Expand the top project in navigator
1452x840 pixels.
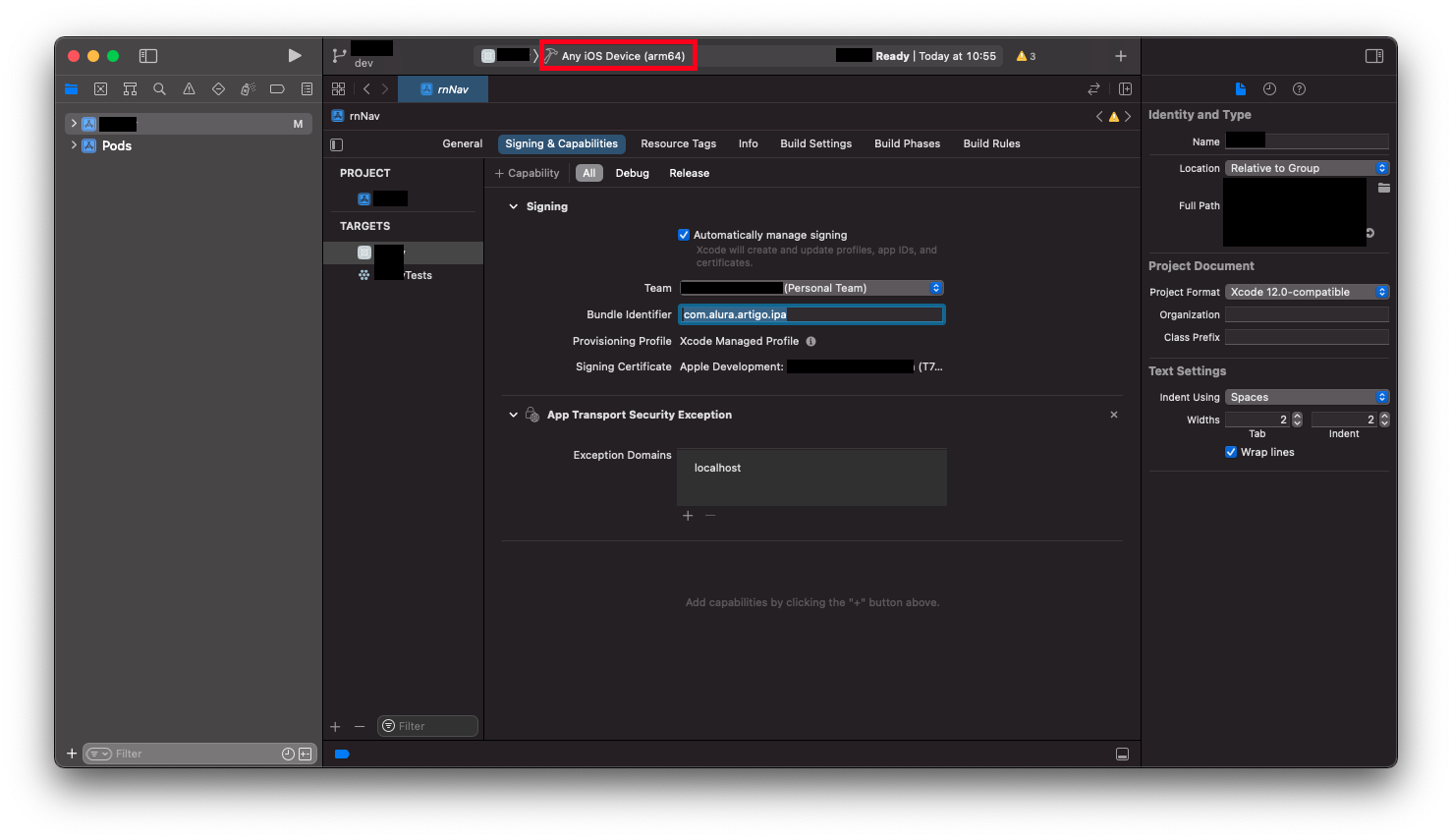coord(74,124)
